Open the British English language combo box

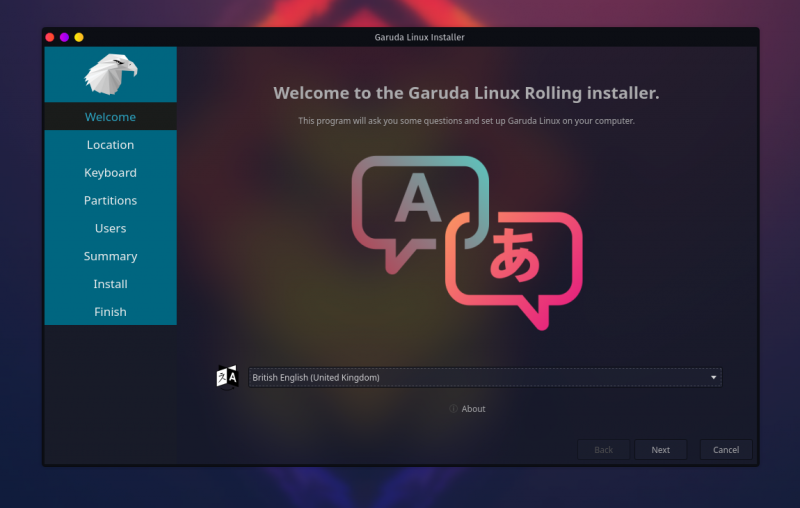(x=485, y=377)
